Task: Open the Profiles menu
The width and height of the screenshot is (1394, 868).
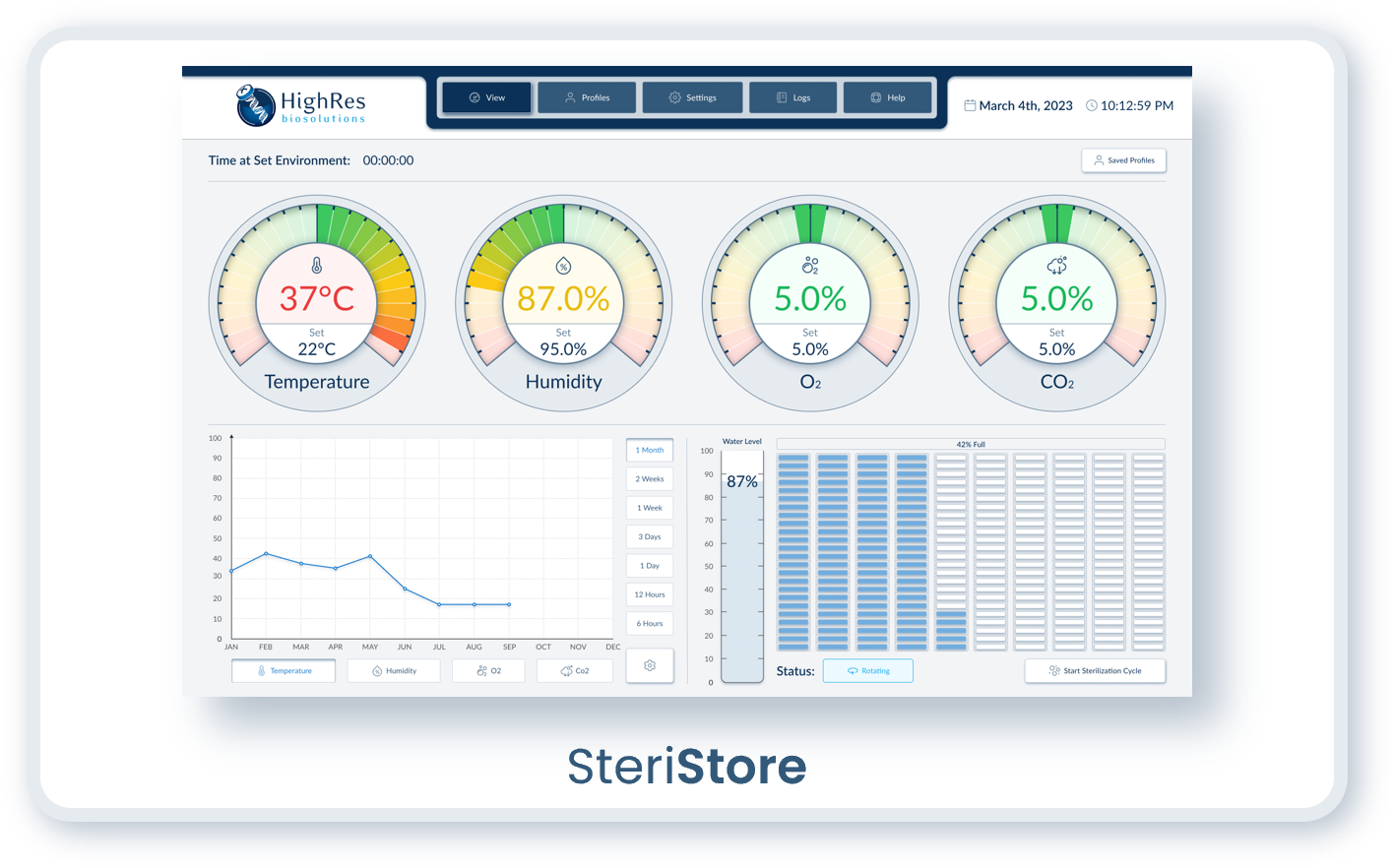Action: 587,96
